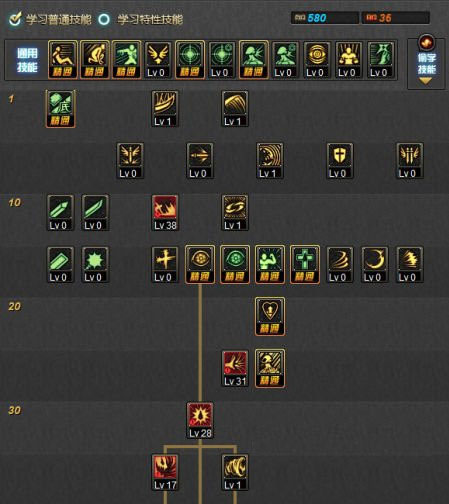Click the red flame skill at Lv 38
This screenshot has width=449, height=504.
tap(165, 213)
